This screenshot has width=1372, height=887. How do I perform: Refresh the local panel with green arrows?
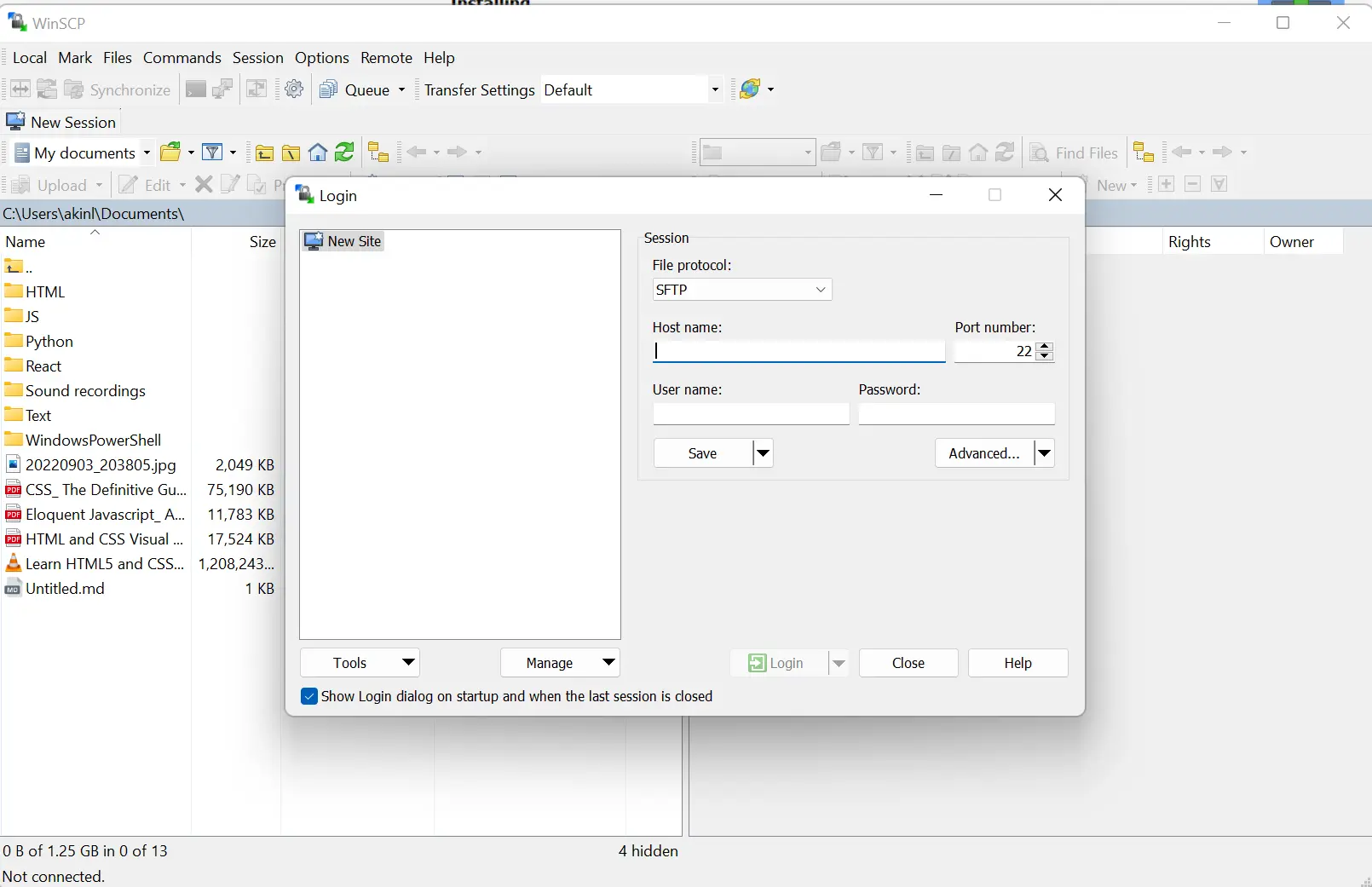tap(344, 153)
